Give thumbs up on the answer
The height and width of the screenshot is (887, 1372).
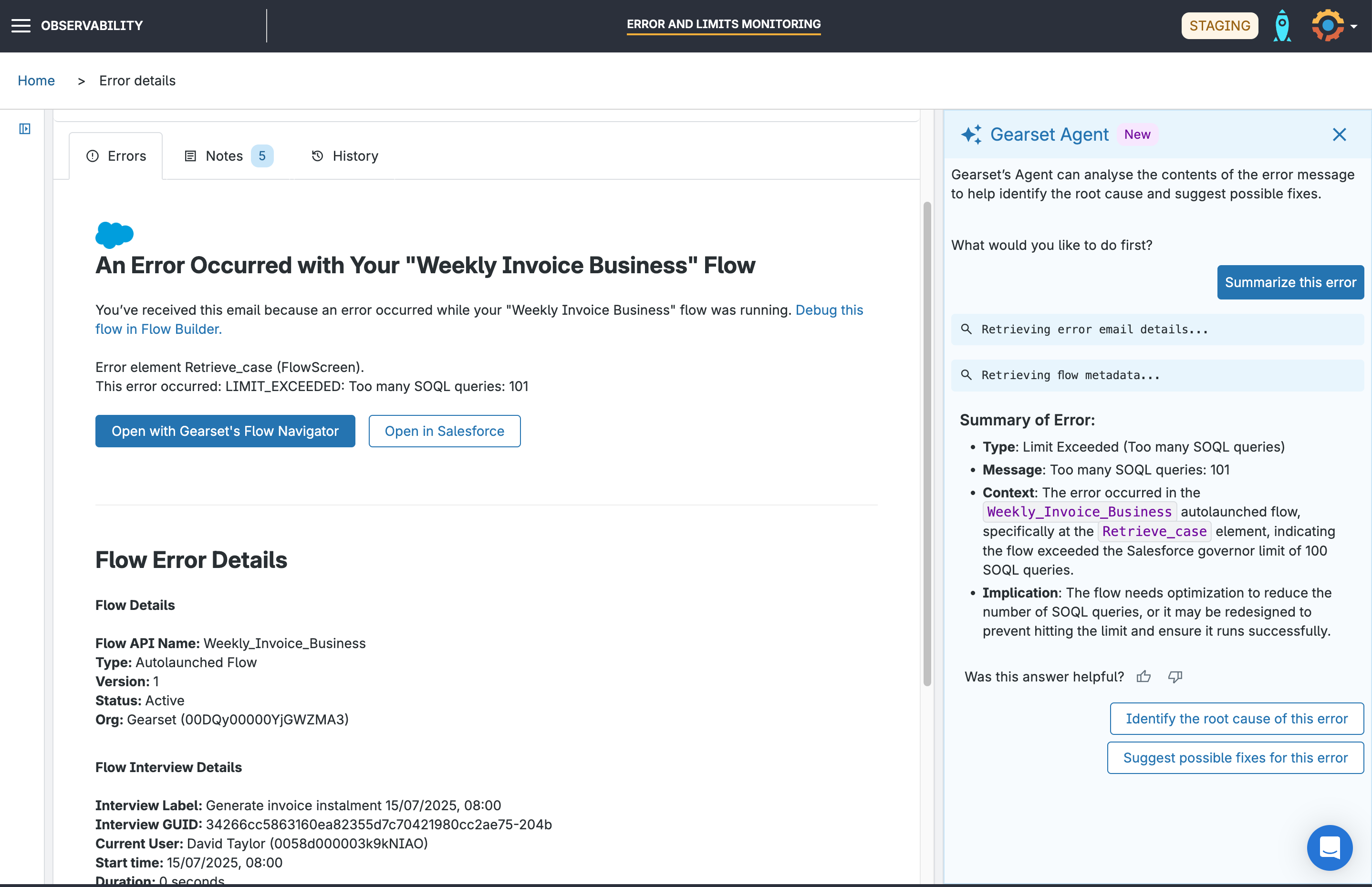point(1143,677)
